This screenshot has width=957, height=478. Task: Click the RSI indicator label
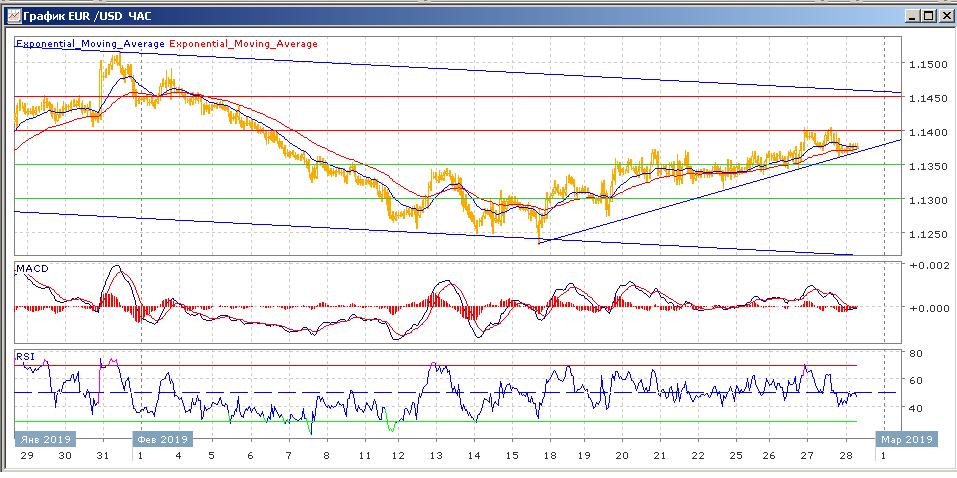[24, 356]
